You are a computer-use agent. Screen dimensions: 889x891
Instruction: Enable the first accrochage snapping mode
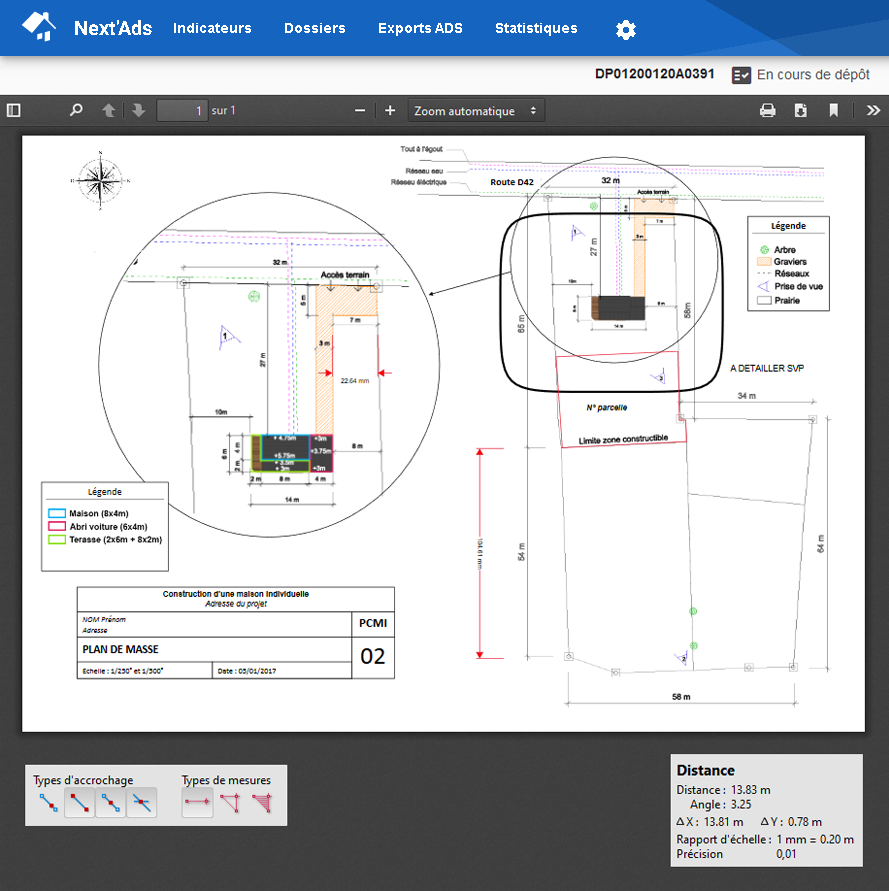point(48,802)
